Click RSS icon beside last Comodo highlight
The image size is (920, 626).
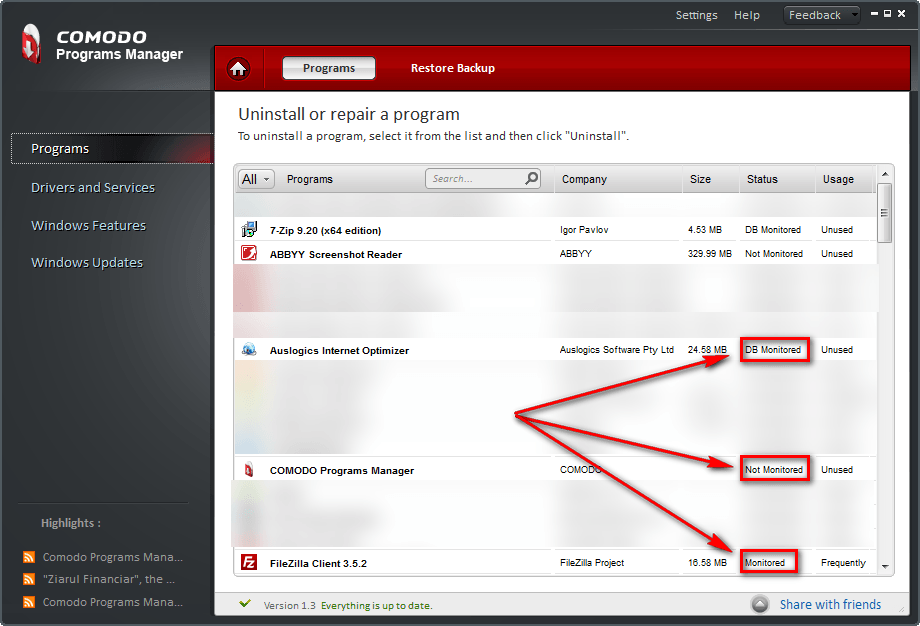coord(29,602)
